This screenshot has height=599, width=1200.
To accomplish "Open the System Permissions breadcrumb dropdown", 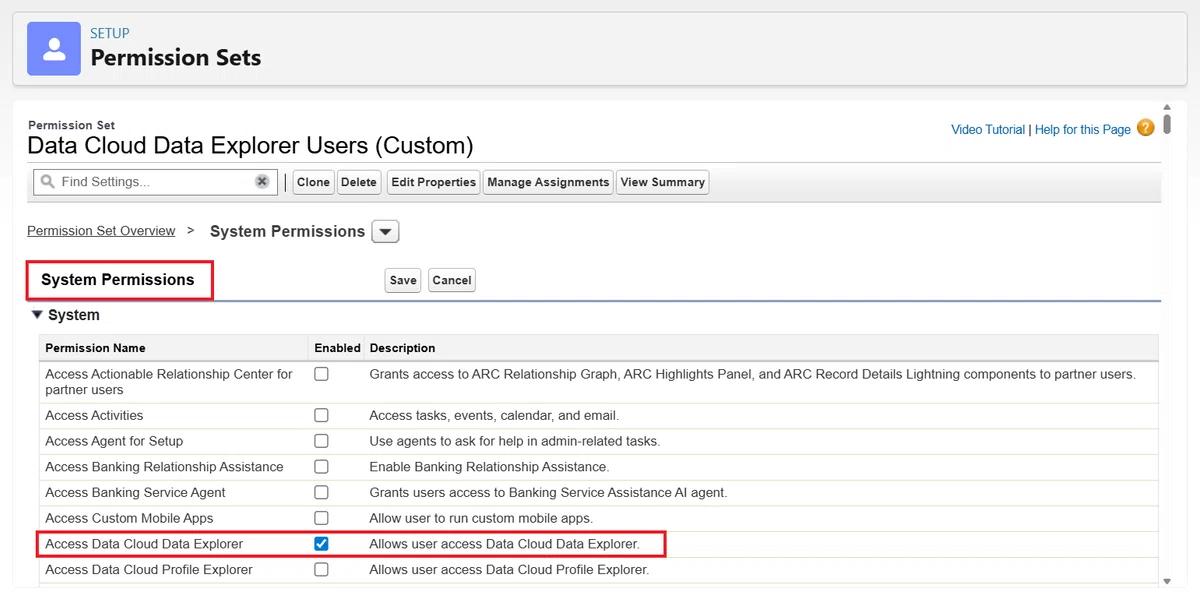I will (x=385, y=232).
